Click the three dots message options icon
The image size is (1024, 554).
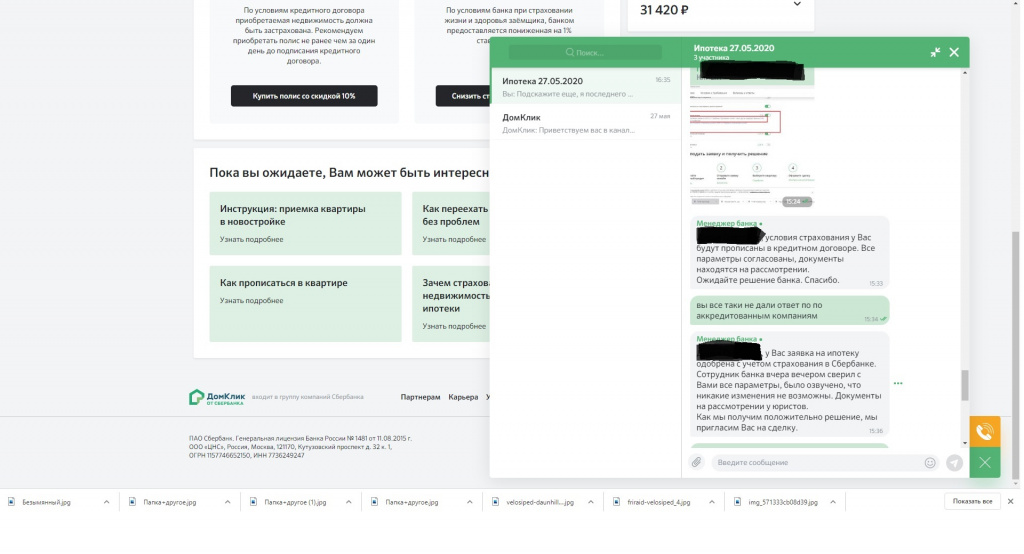(x=898, y=383)
